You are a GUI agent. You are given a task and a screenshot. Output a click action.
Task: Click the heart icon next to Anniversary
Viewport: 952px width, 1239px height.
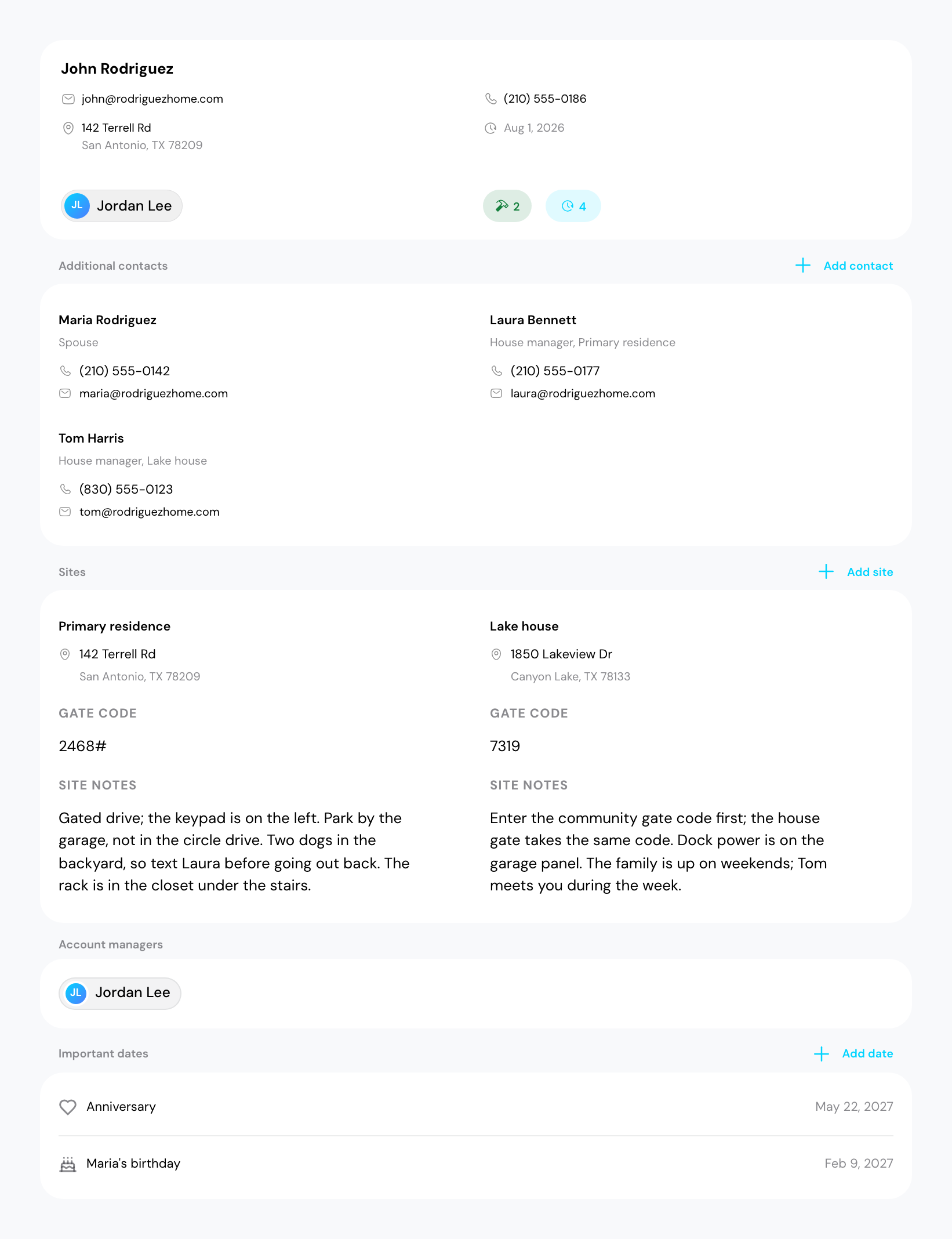(x=68, y=1107)
